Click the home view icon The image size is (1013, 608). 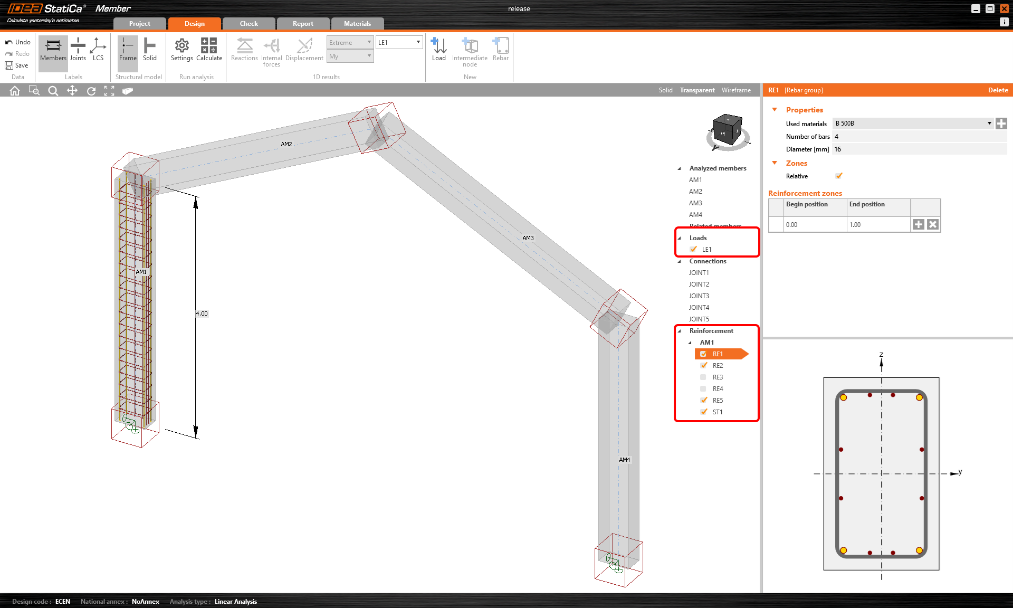(x=15, y=90)
